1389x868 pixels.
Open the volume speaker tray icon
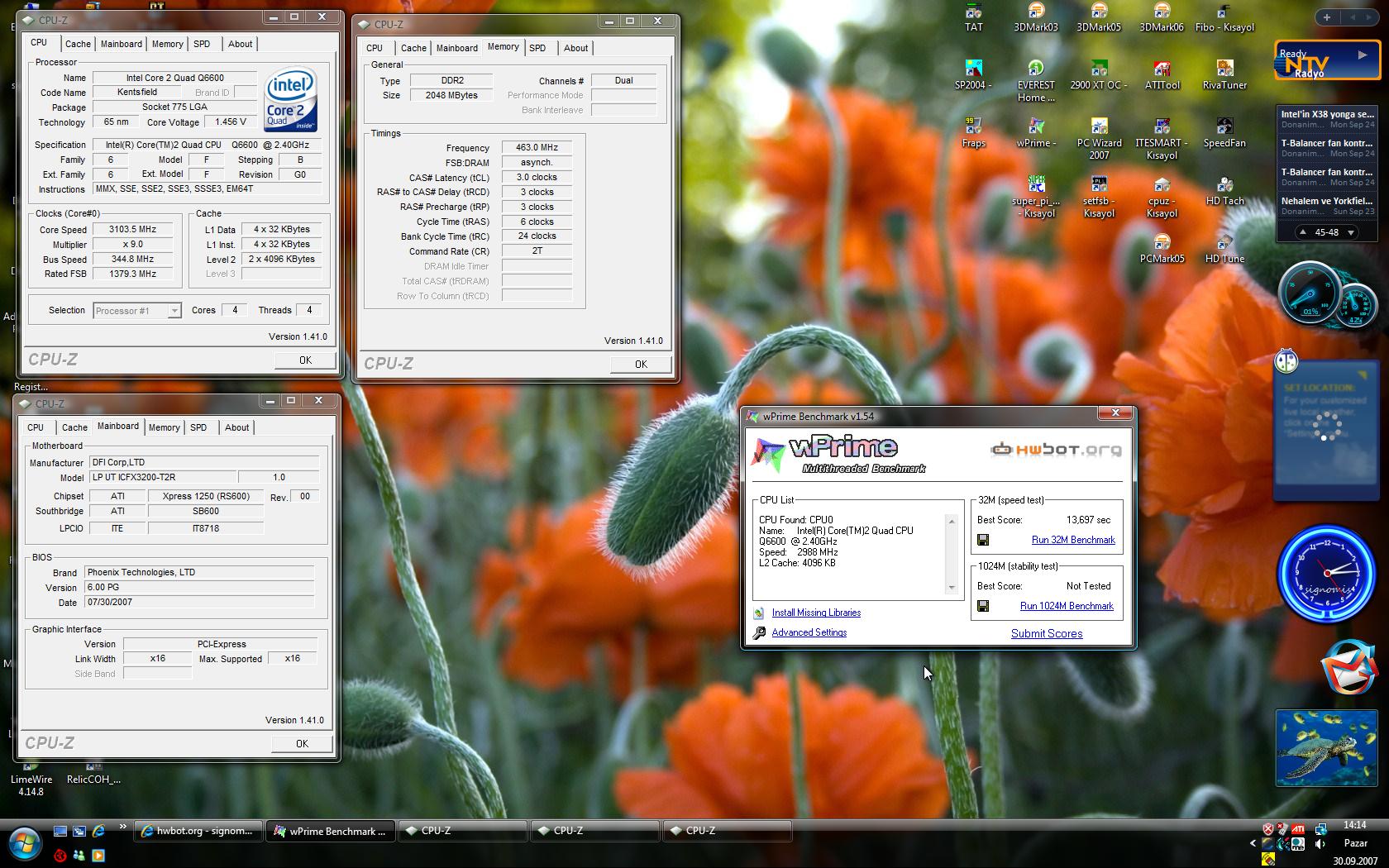pyautogui.click(x=1320, y=843)
